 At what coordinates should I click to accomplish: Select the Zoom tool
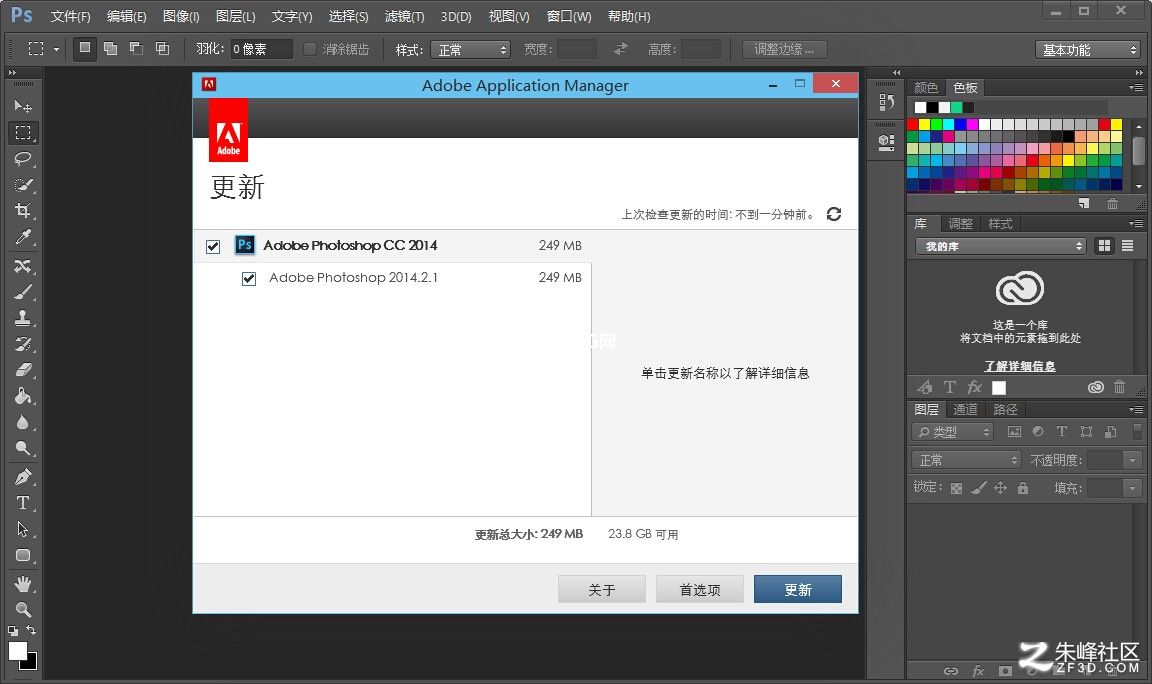point(23,610)
